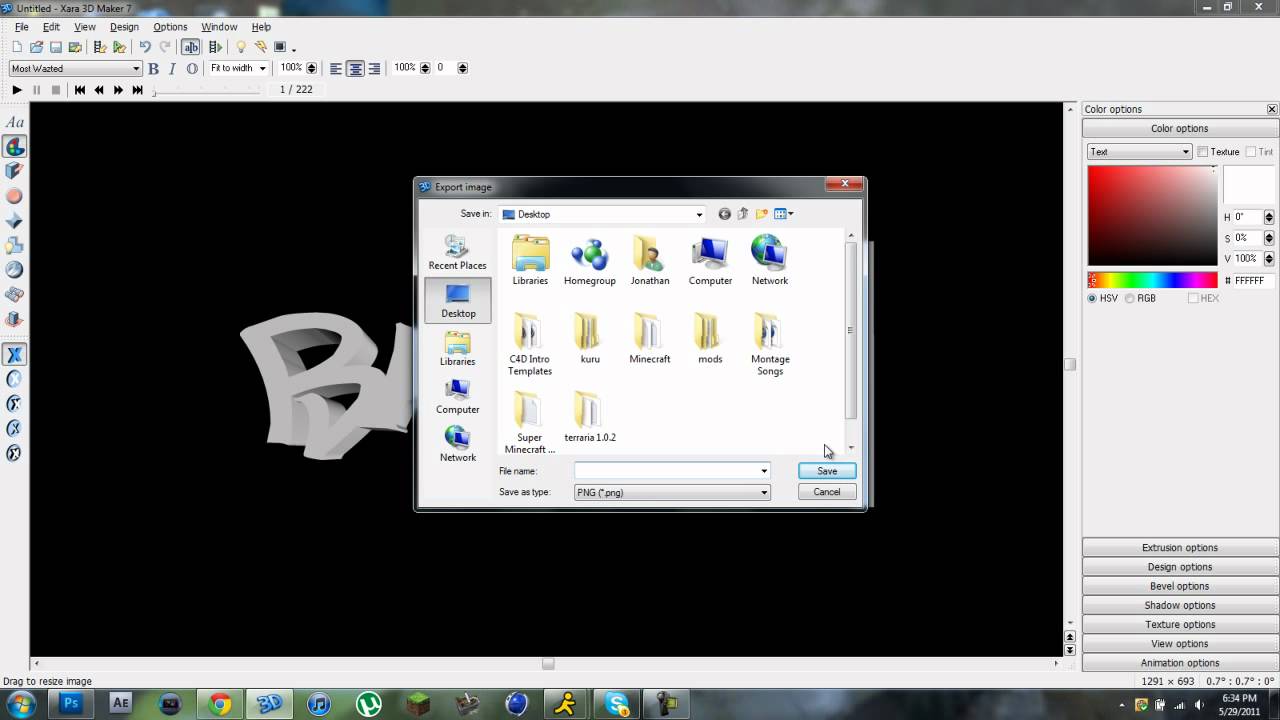Select the Design options sphere icon

click(14, 196)
